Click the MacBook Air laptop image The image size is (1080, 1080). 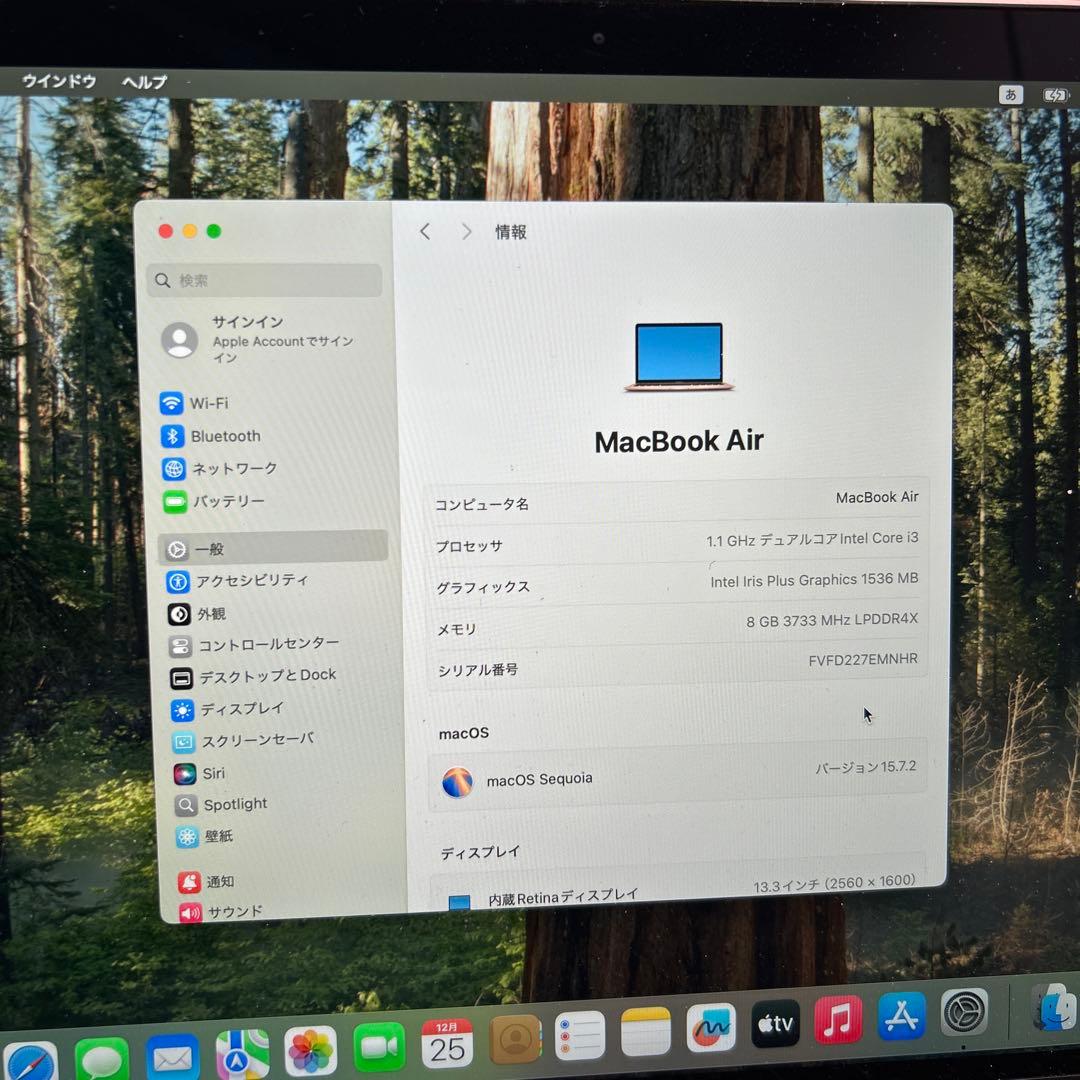click(679, 357)
